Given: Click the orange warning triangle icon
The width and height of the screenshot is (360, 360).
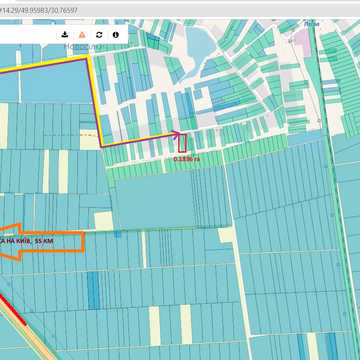Looking at the screenshot, I should [x=82, y=34].
